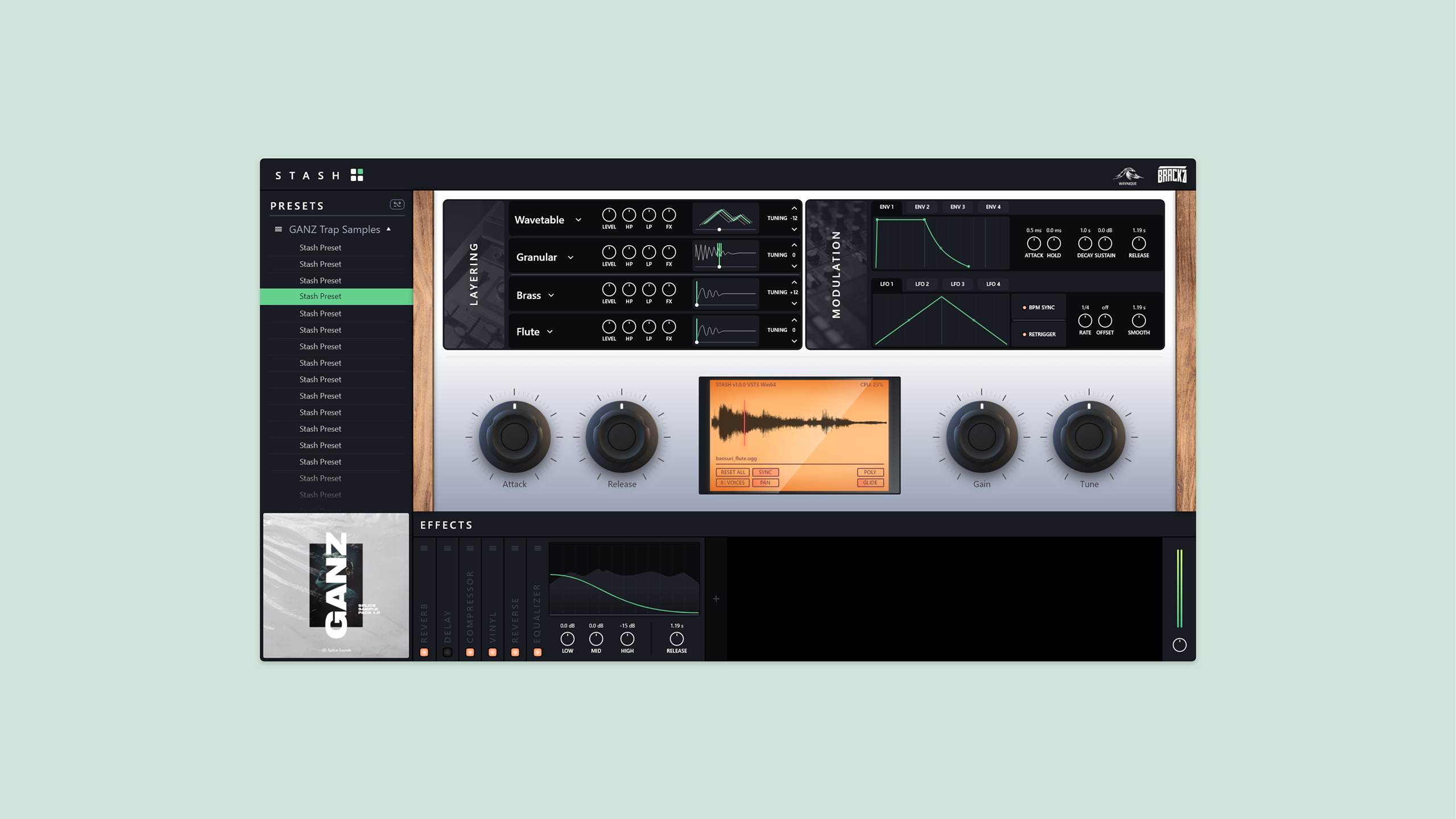The width and height of the screenshot is (1456, 819).
Task: Click the drag handle on the Equalizer effect
Action: [537, 548]
